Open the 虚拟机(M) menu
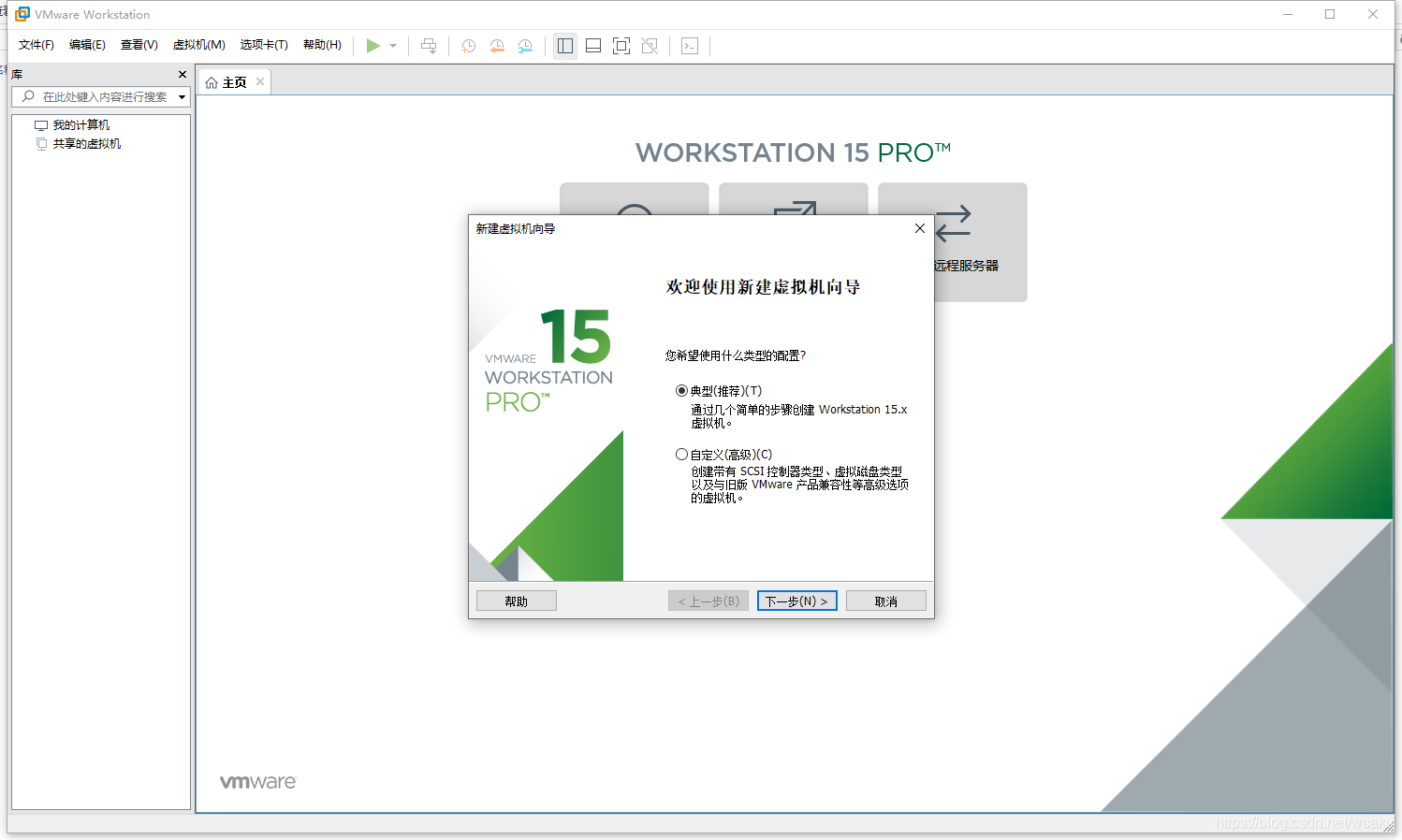The height and width of the screenshot is (840, 1402). [x=198, y=45]
